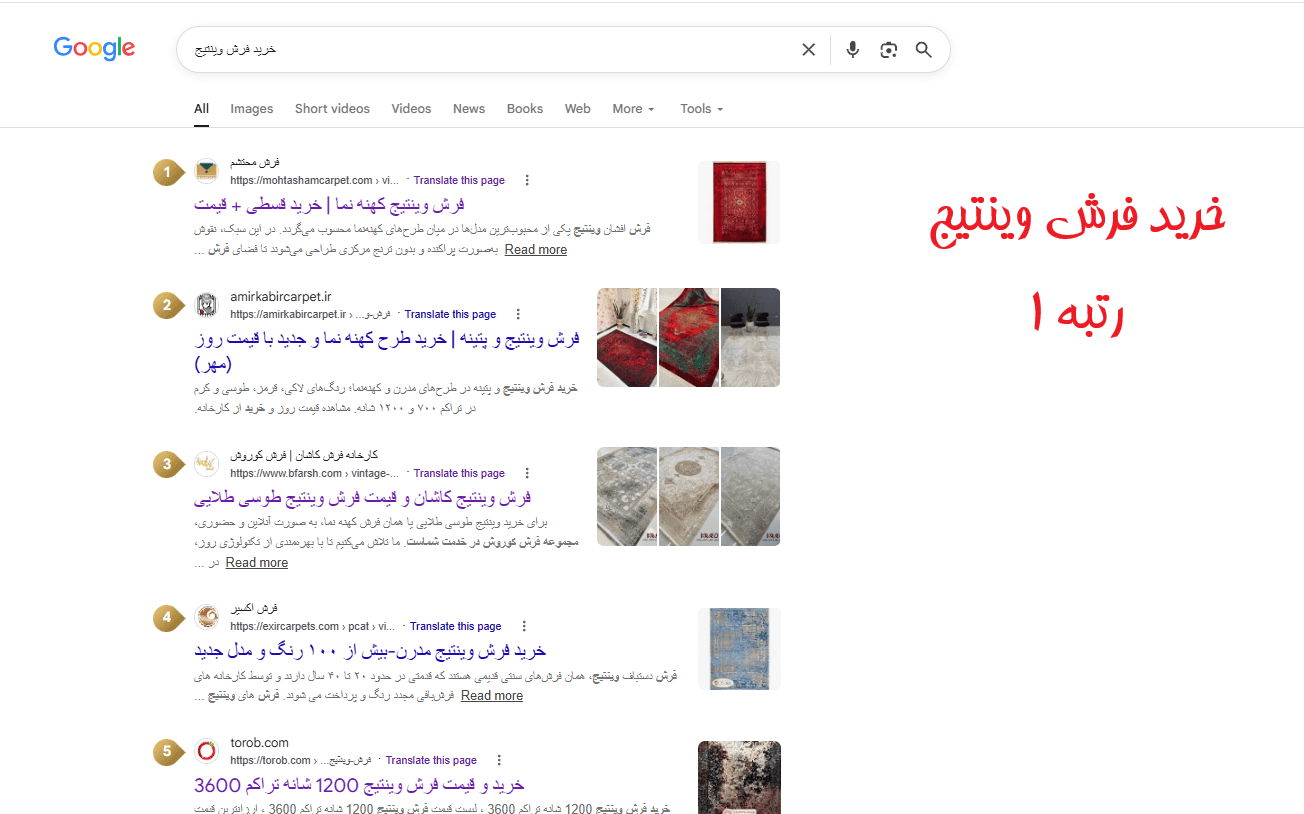Open the blue rug thumbnail of exircarpets result
Viewport: 1304px width, 814px height.
(739, 649)
